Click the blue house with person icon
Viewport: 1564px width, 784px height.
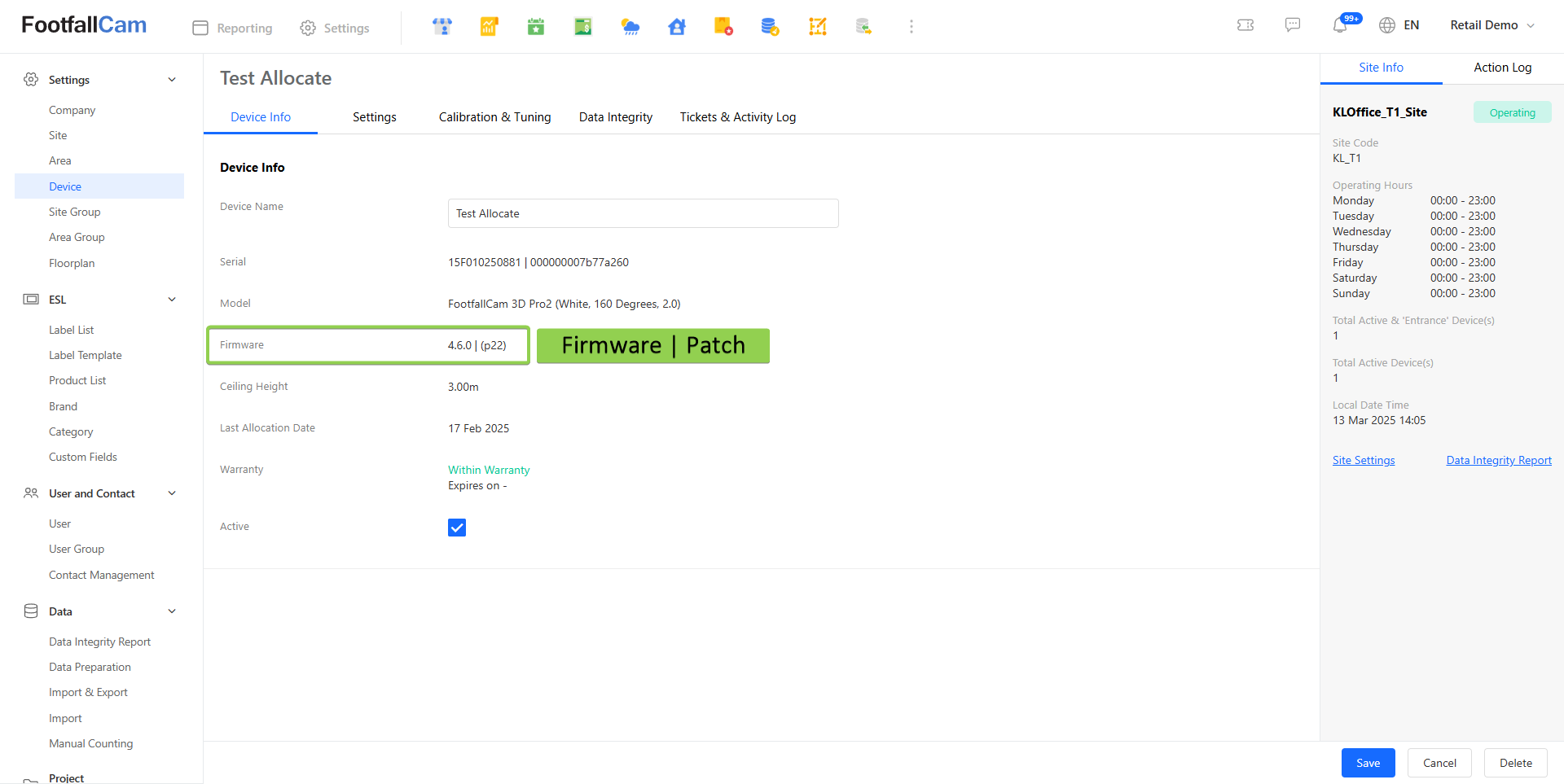(x=677, y=27)
